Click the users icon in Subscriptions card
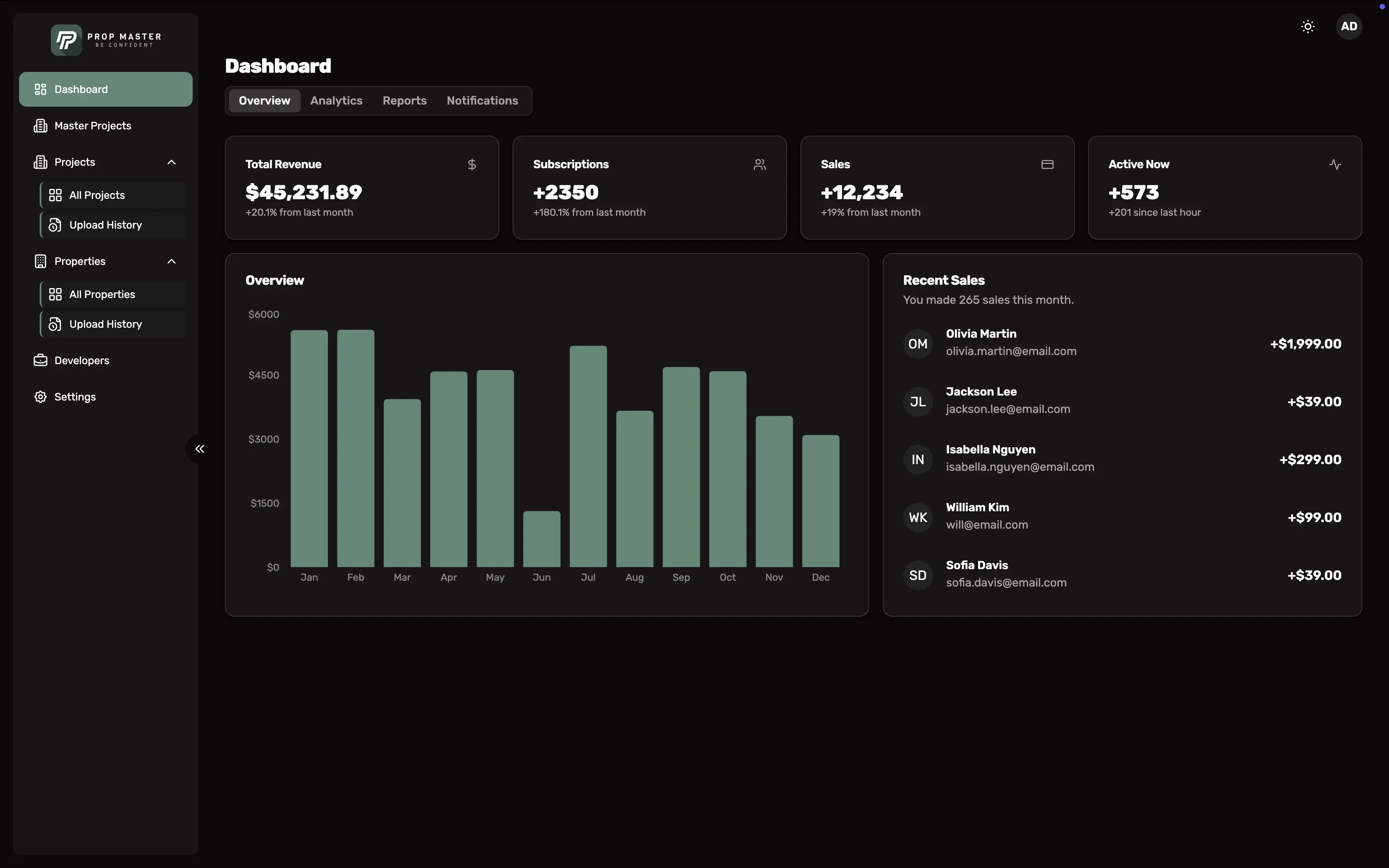This screenshot has width=1389, height=868. pos(759,165)
